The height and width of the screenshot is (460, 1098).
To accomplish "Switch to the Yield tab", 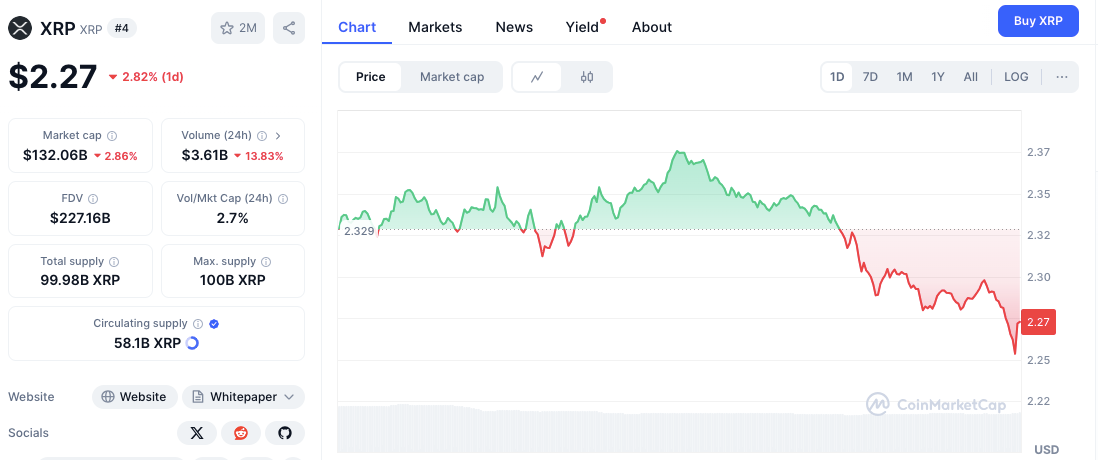I will click(x=583, y=27).
